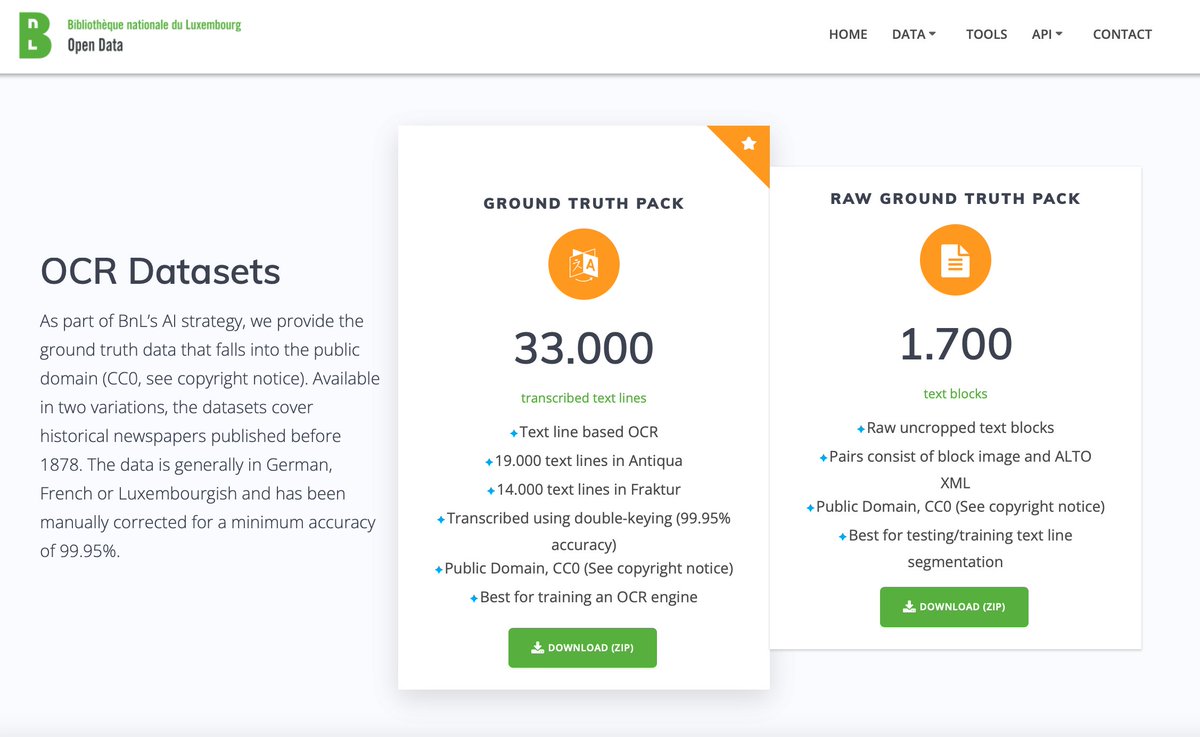Expand the DATA dropdown menu

(x=914, y=34)
